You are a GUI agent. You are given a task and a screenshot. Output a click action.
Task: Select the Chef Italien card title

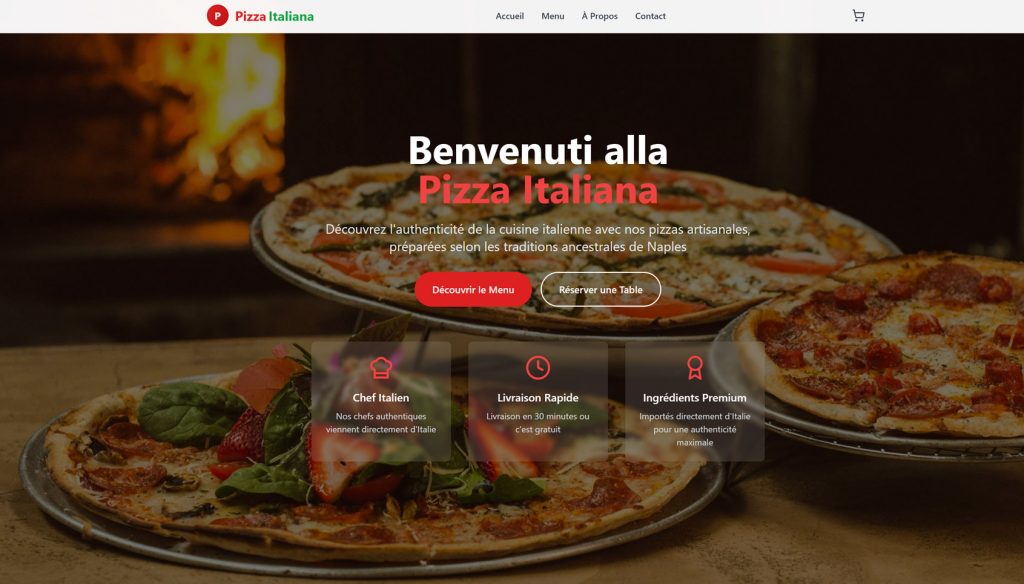[381, 398]
